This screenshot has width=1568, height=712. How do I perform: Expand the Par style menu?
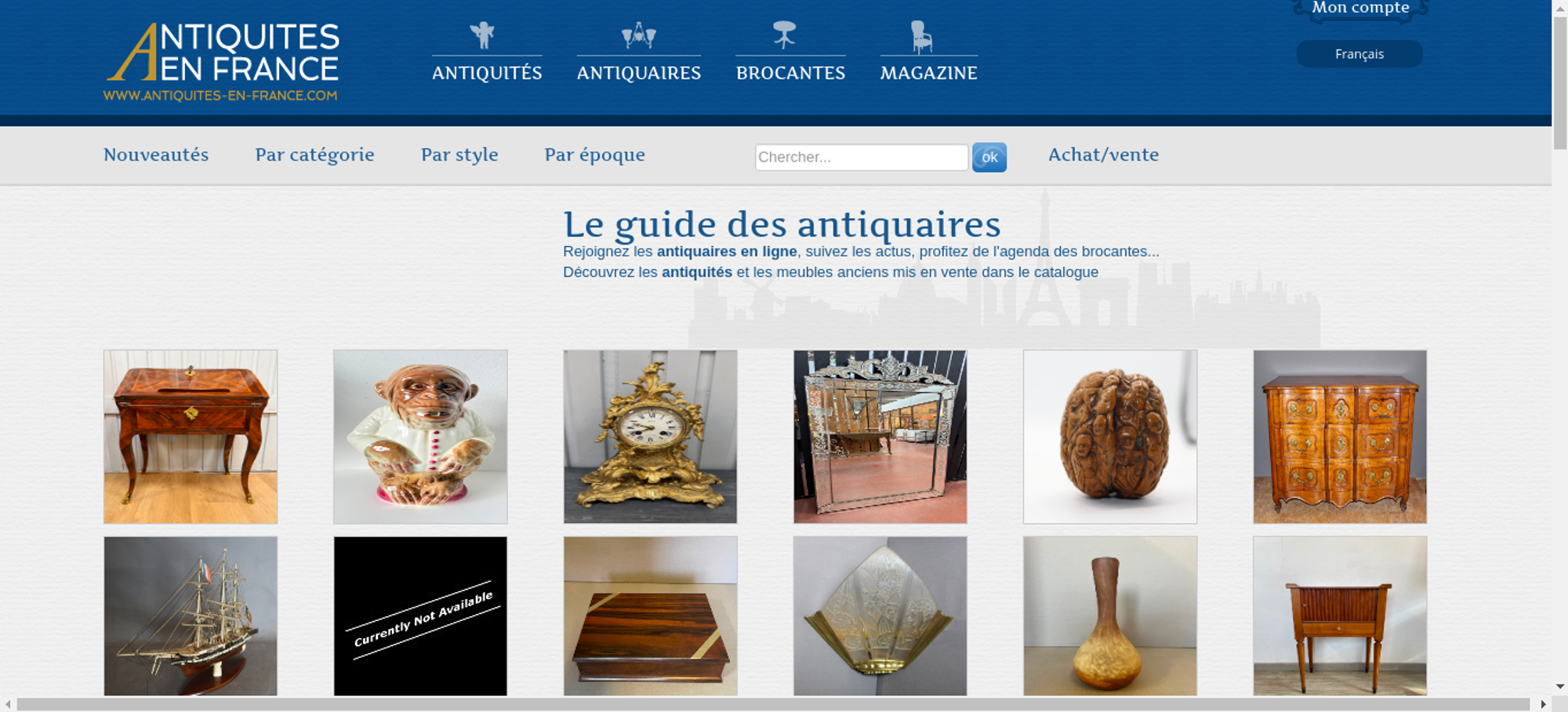tap(459, 154)
